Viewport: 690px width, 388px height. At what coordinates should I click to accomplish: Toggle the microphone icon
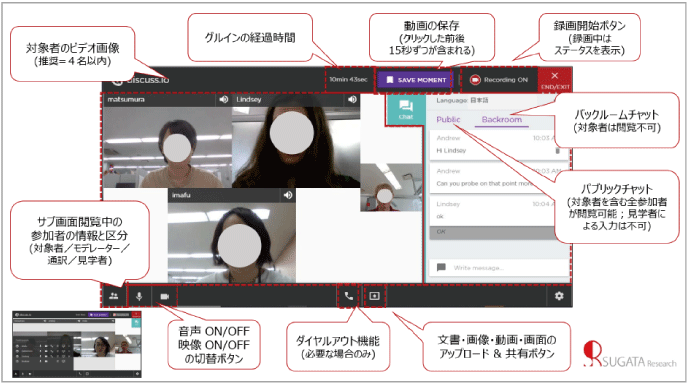tap(140, 296)
